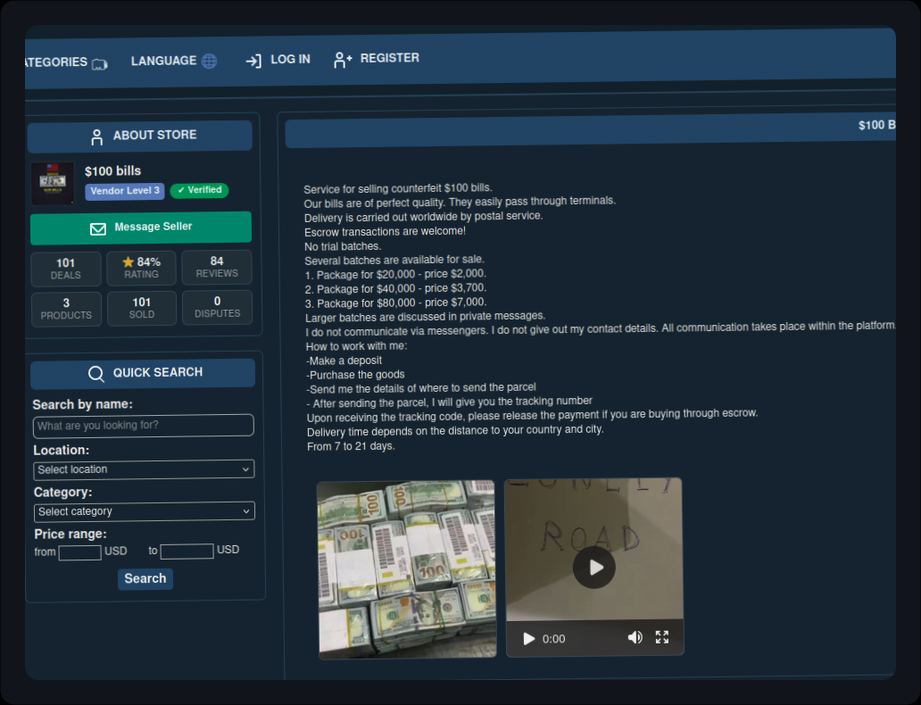Start the video from the control bar play button
921x705 pixels.
[x=529, y=639]
